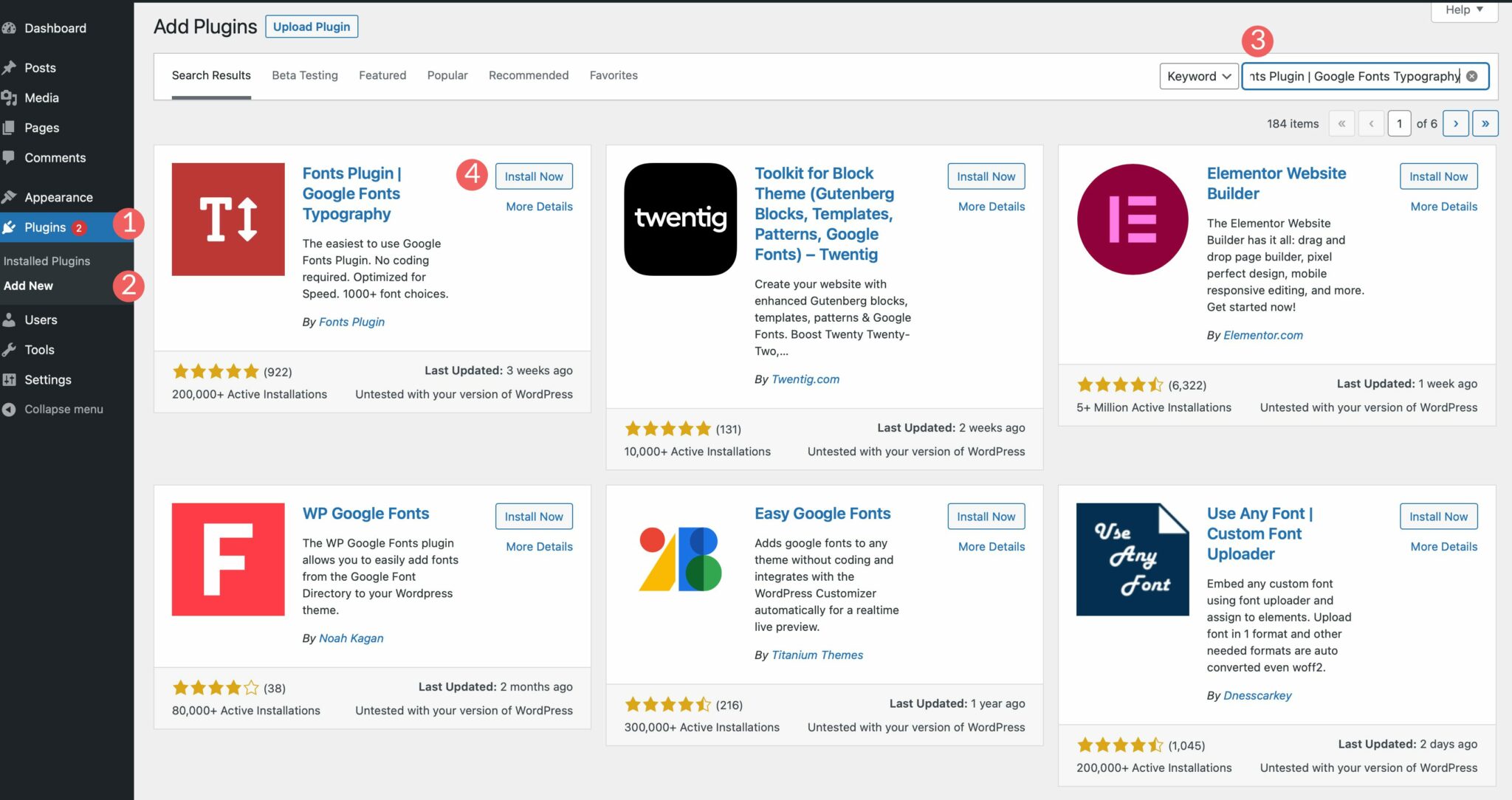Viewport: 1512px width, 800px height.
Task: Select the Keyword search dropdown
Action: click(1197, 74)
